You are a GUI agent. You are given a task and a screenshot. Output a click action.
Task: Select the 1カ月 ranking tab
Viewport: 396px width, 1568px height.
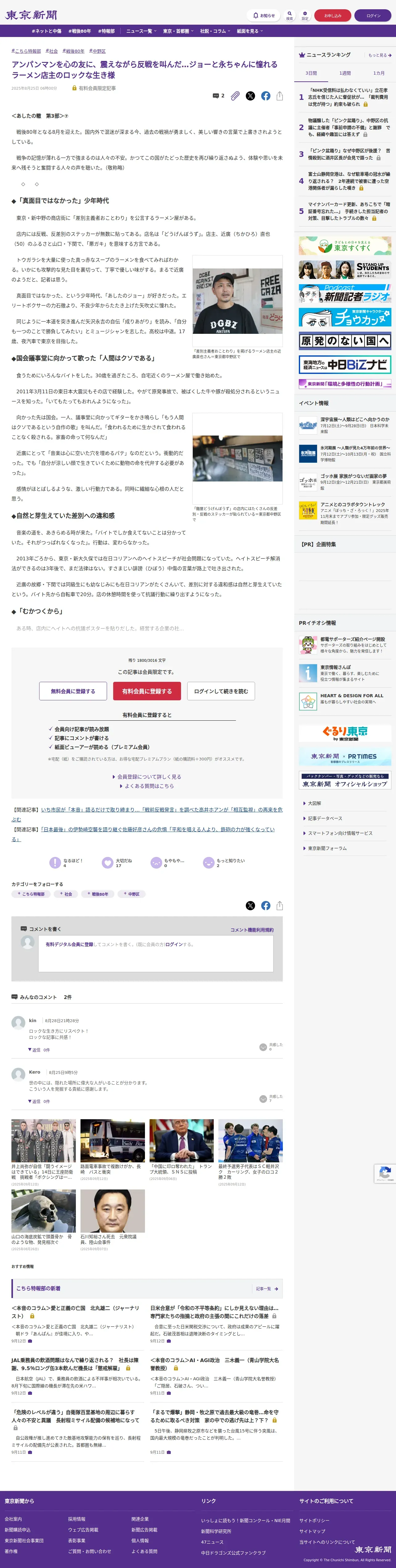(x=379, y=73)
